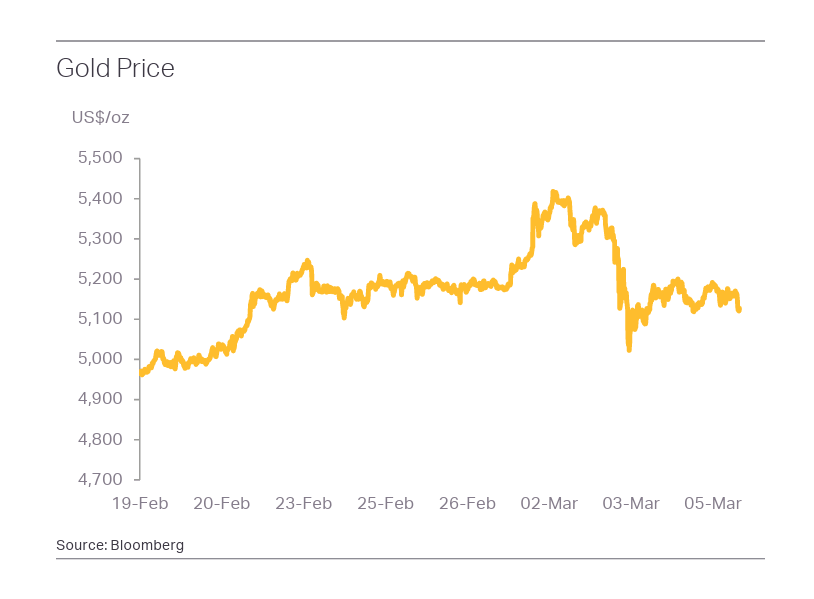
Task: Click the 5,500 y-axis label
Action: [99, 158]
